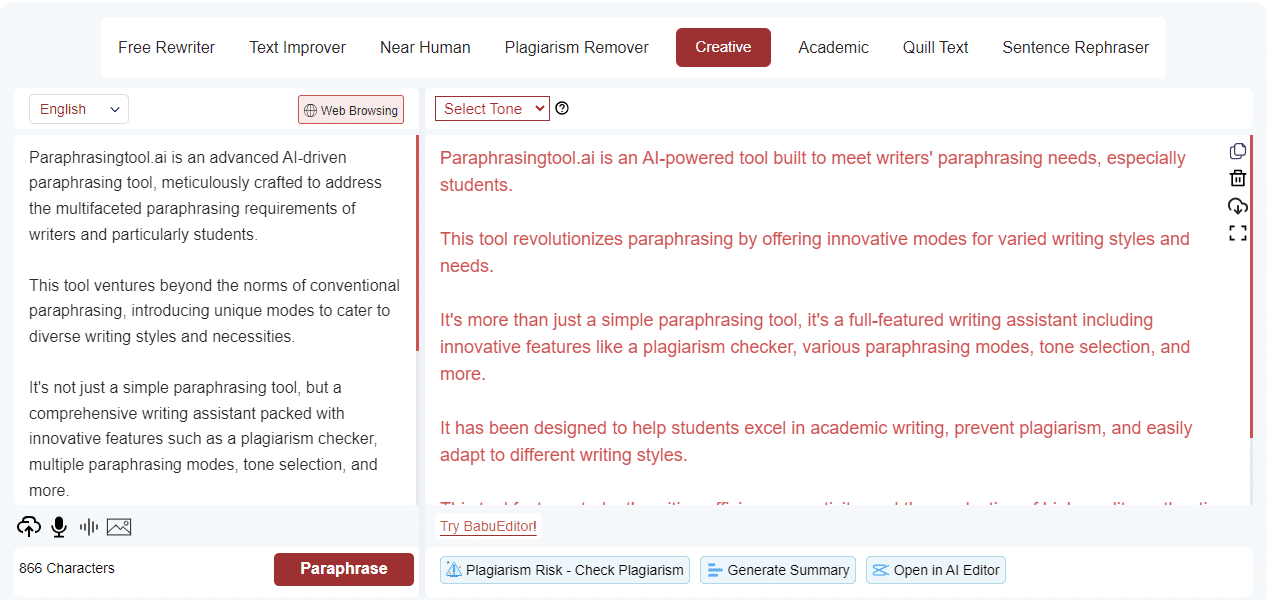Open the English language dropdown
Viewport: 1267px width, 600px height.
coord(79,109)
